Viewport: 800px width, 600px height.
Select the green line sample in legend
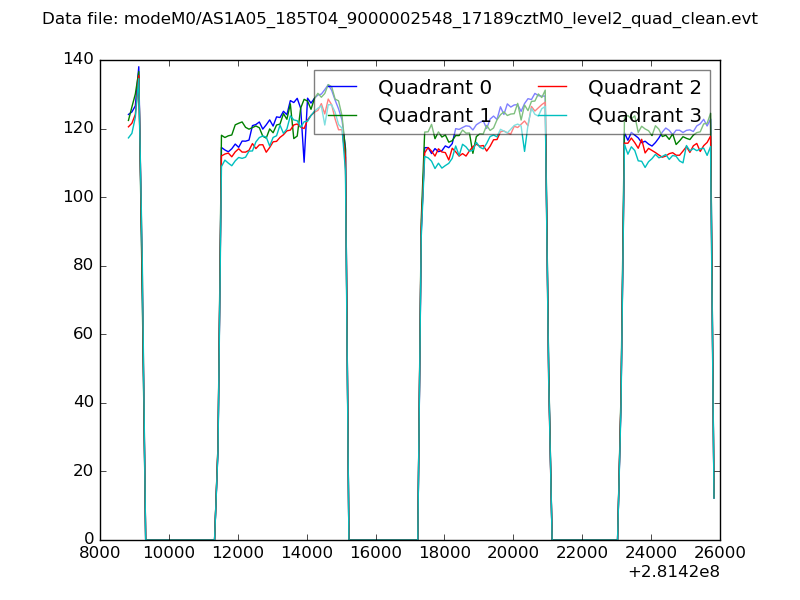[343, 116]
